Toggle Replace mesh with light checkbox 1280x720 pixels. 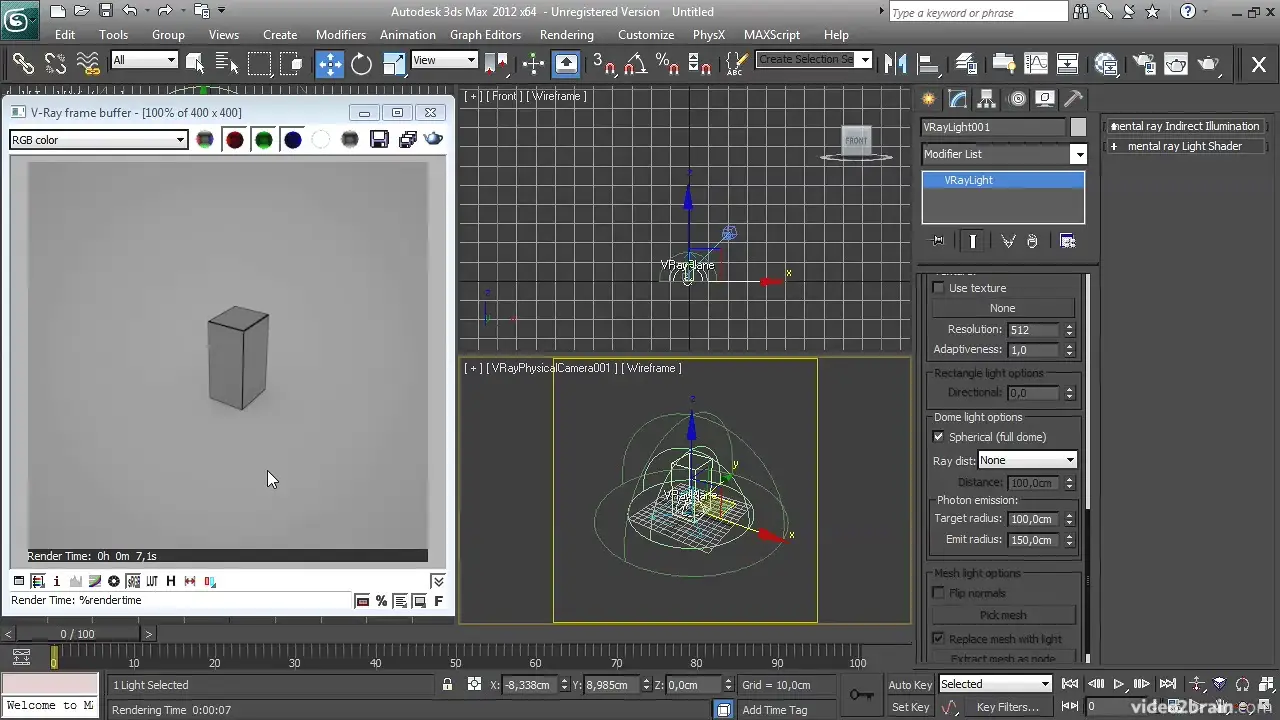(938, 639)
